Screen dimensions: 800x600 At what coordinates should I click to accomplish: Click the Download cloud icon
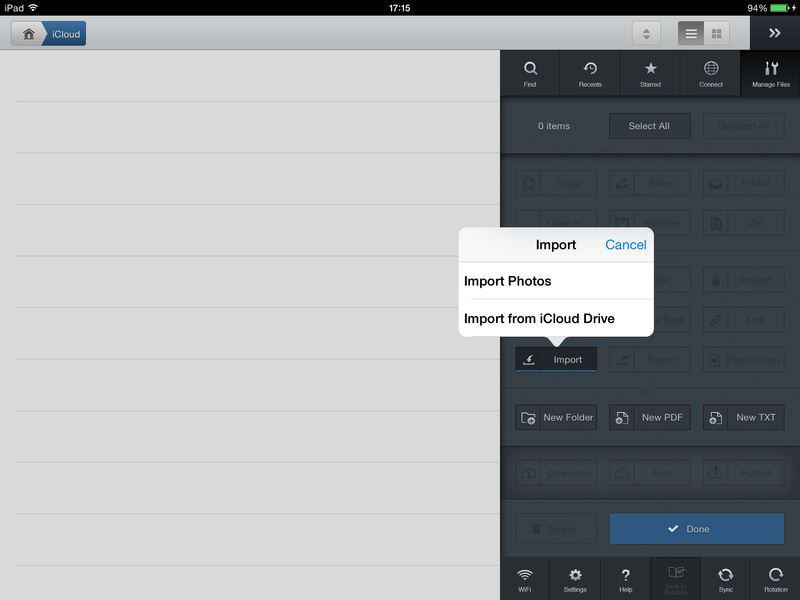point(528,473)
